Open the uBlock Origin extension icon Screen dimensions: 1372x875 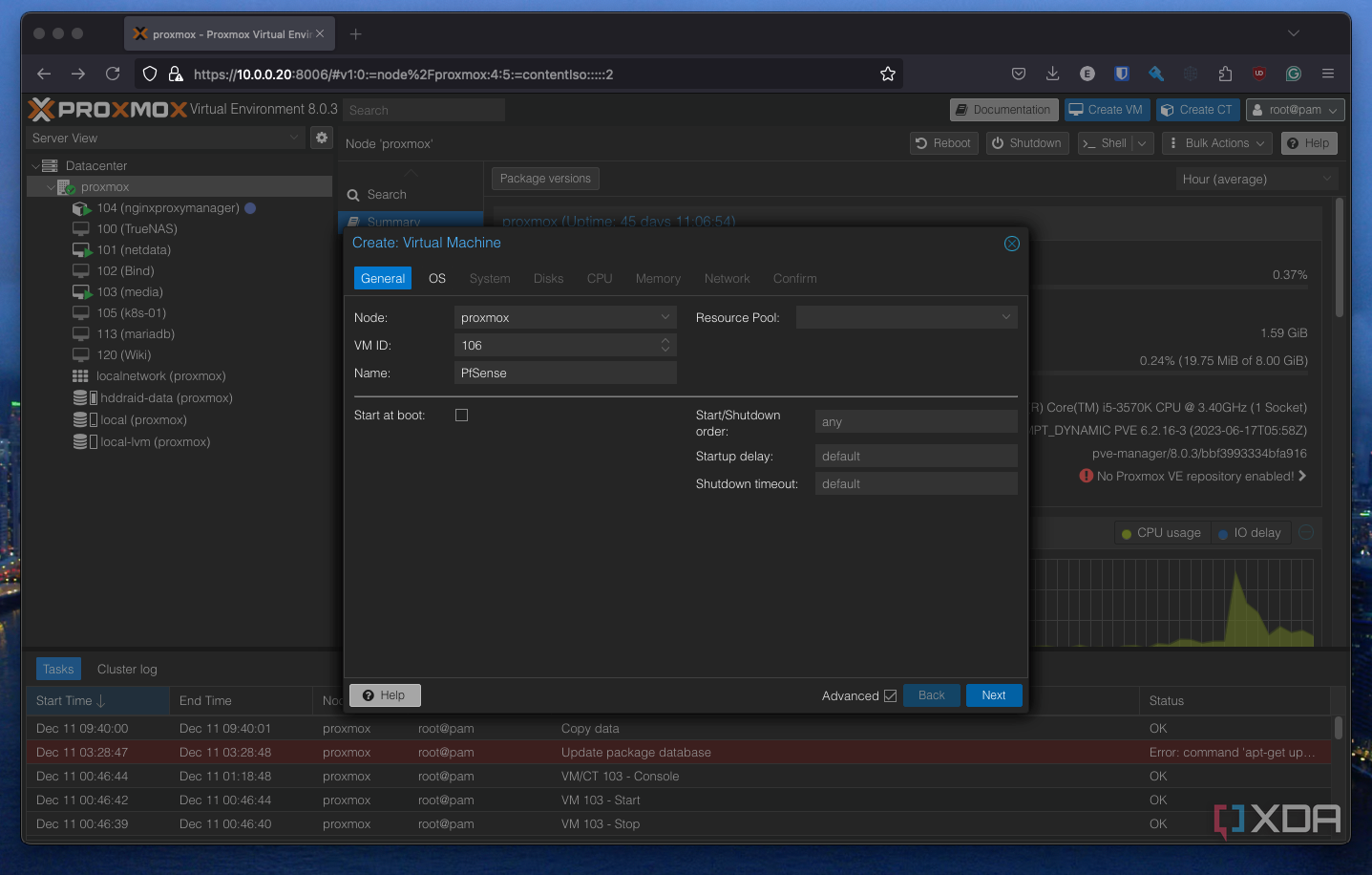coord(1259,74)
